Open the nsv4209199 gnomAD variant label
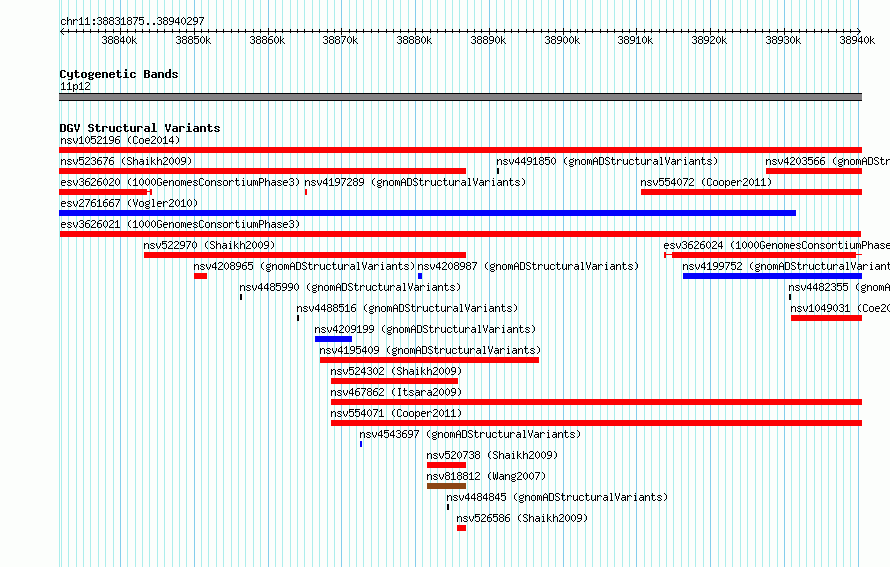 (425, 329)
